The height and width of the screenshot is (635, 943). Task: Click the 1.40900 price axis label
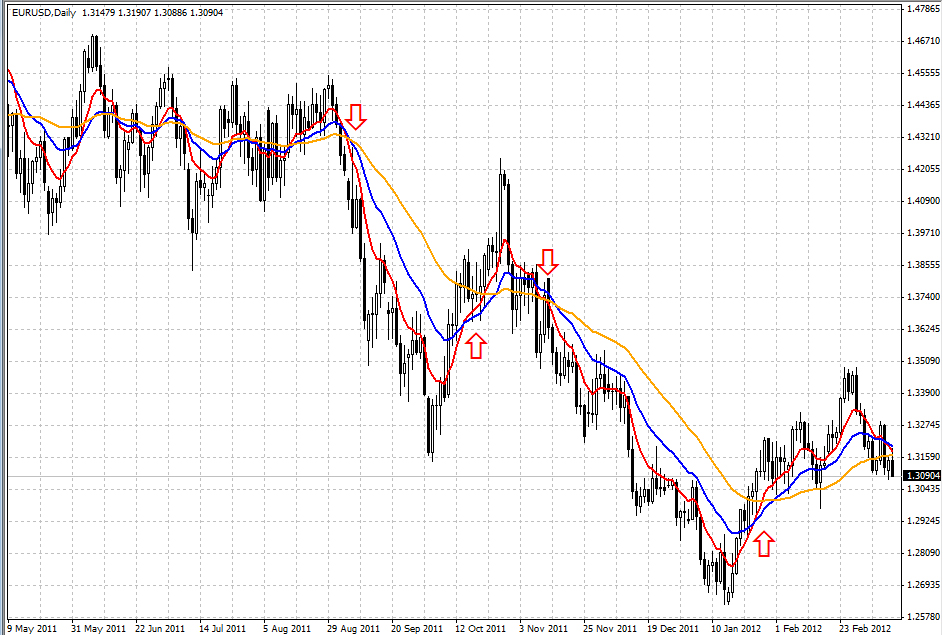tap(921, 201)
